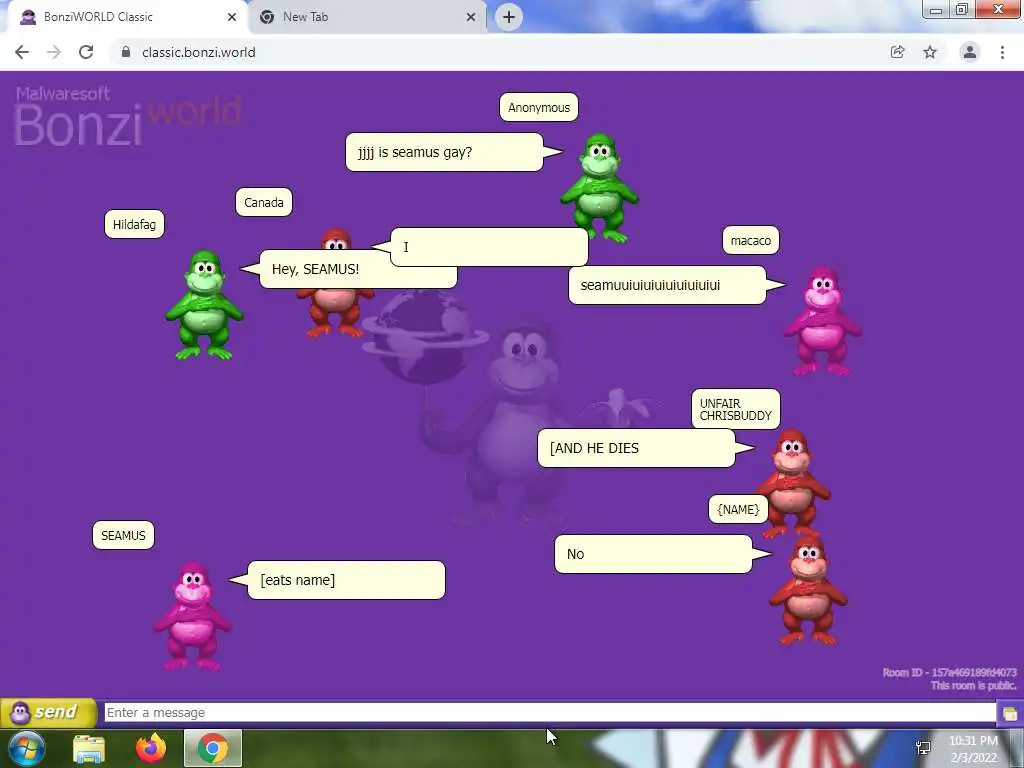Image resolution: width=1024 pixels, height=768 pixels.
Task: Click the network tray icon
Action: coord(923,748)
